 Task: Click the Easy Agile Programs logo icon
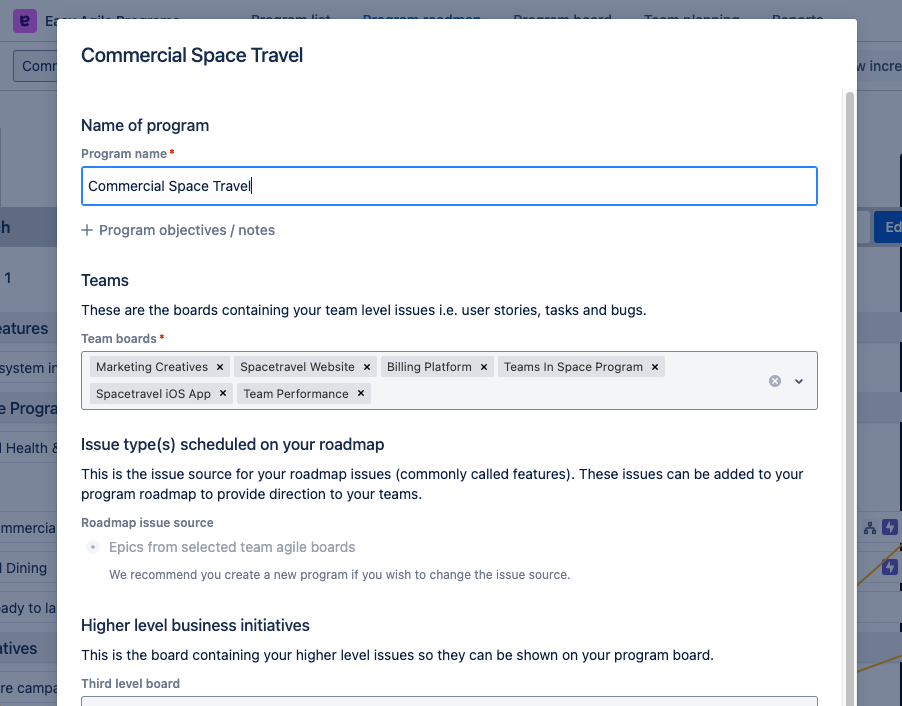coord(23,20)
